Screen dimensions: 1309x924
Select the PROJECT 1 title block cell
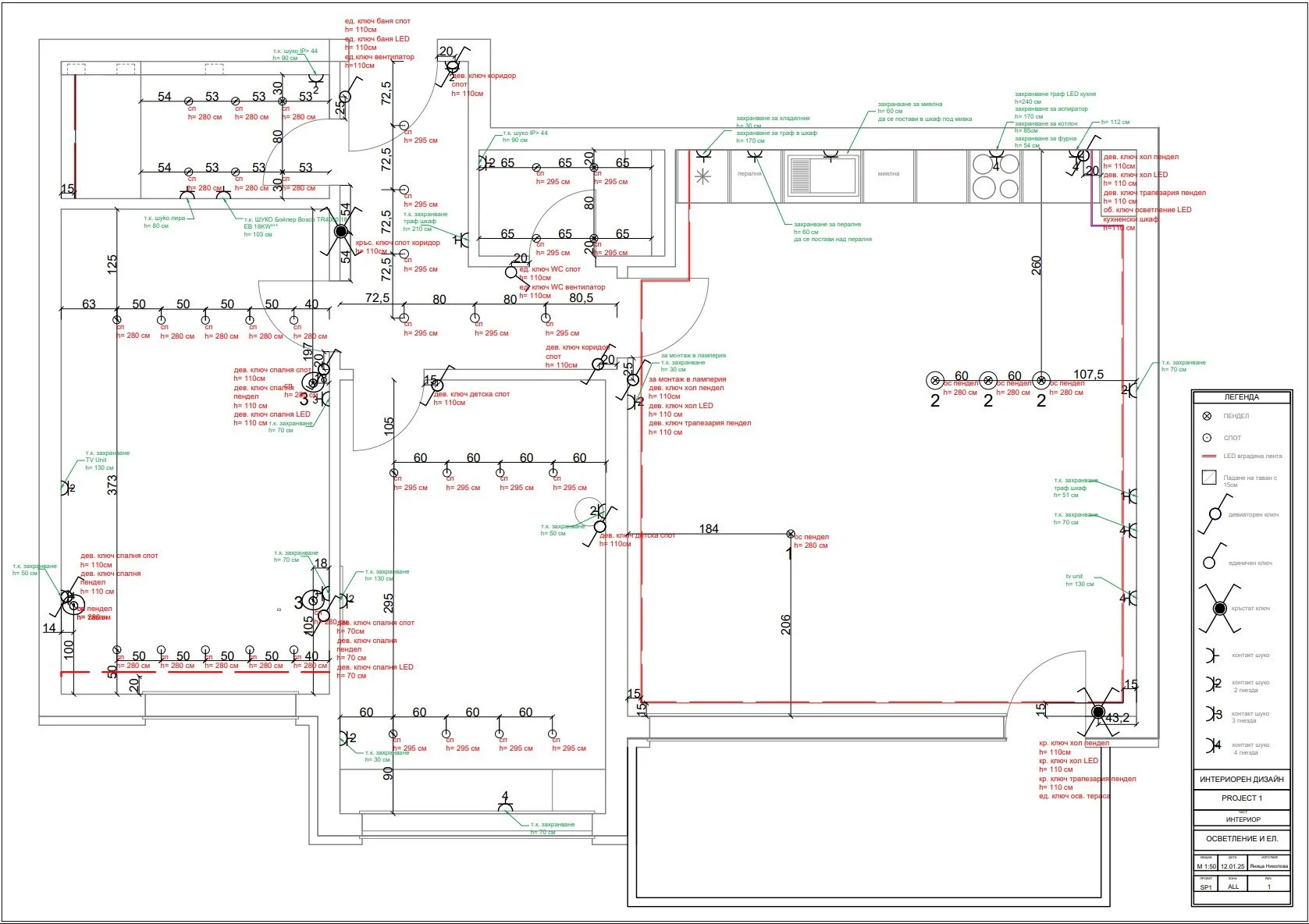pyautogui.click(x=1241, y=798)
